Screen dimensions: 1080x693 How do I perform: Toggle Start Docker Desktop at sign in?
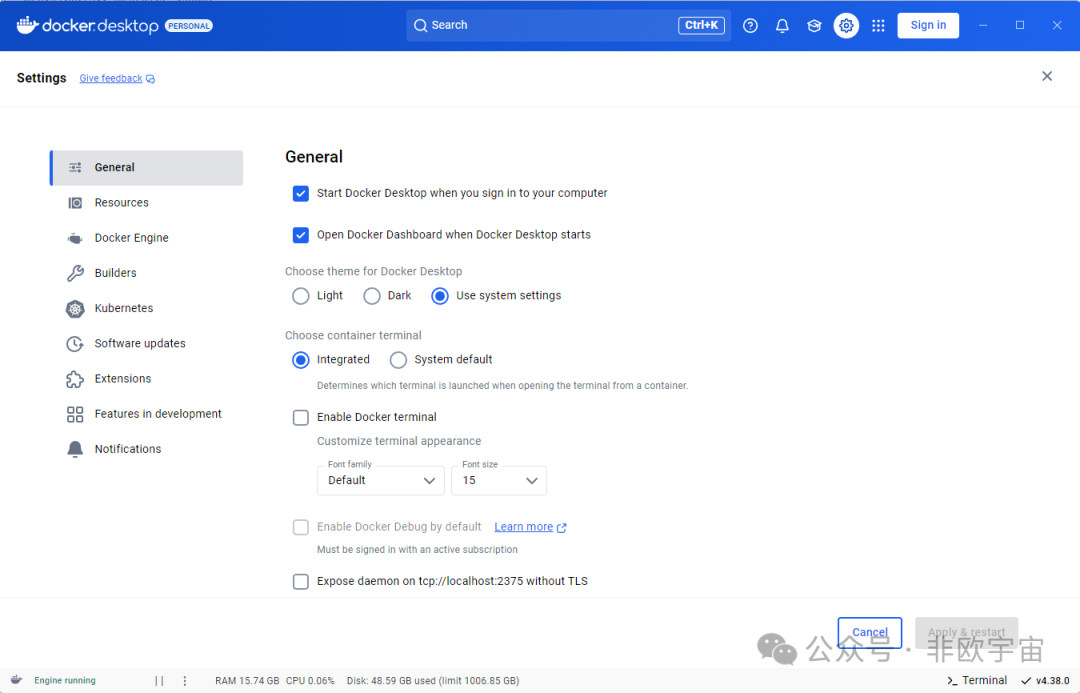pos(300,194)
